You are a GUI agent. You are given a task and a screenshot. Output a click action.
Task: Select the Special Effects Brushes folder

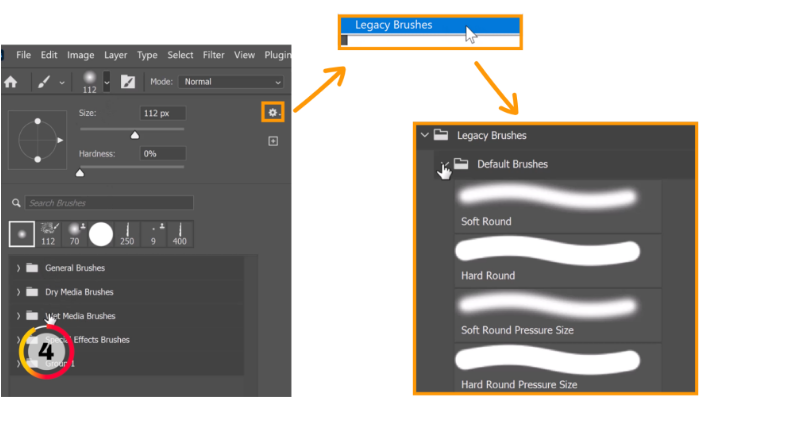pos(127,340)
